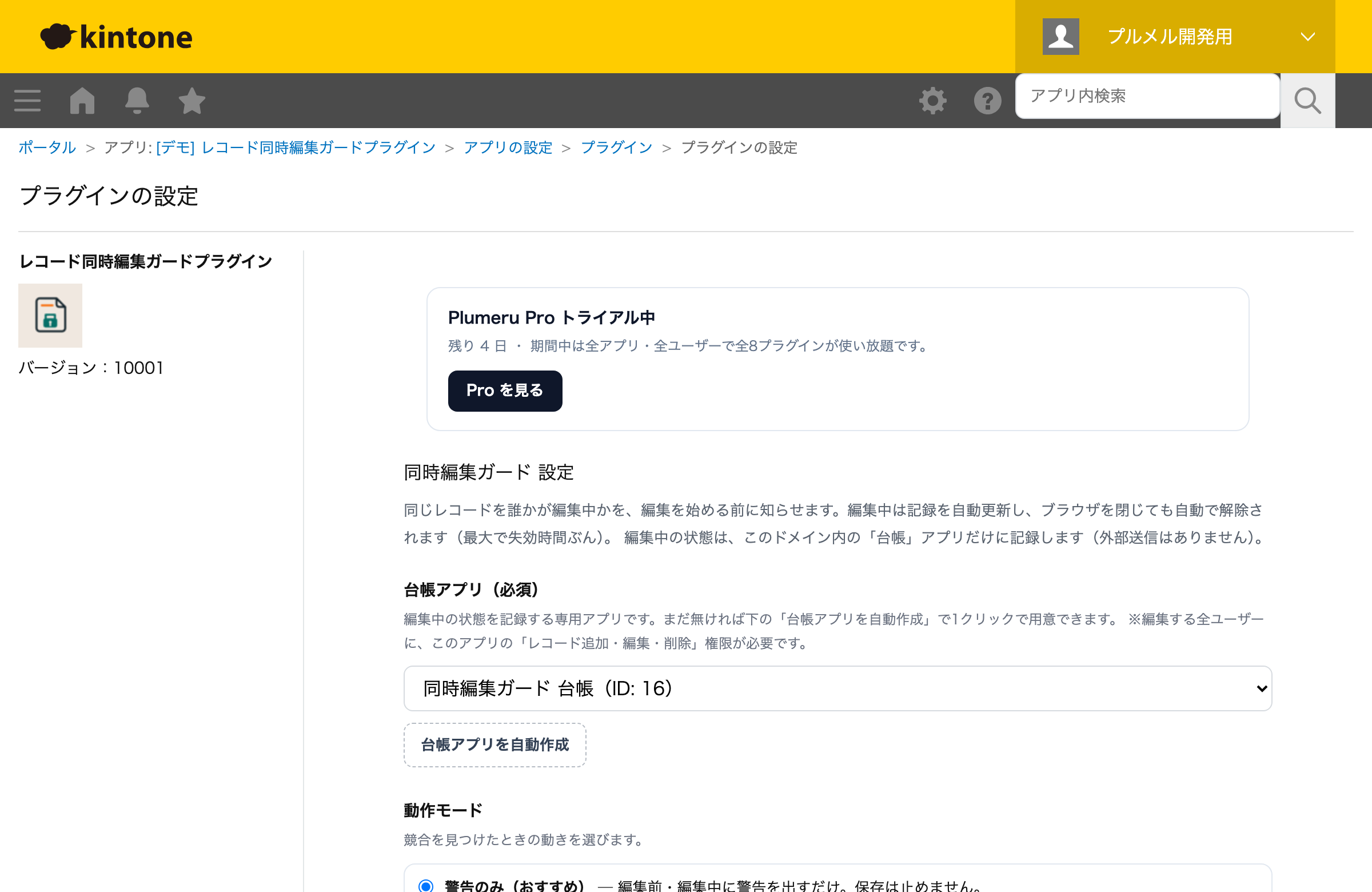Click the user avatar icon
Screen dimensions: 1372x892
(1060, 37)
